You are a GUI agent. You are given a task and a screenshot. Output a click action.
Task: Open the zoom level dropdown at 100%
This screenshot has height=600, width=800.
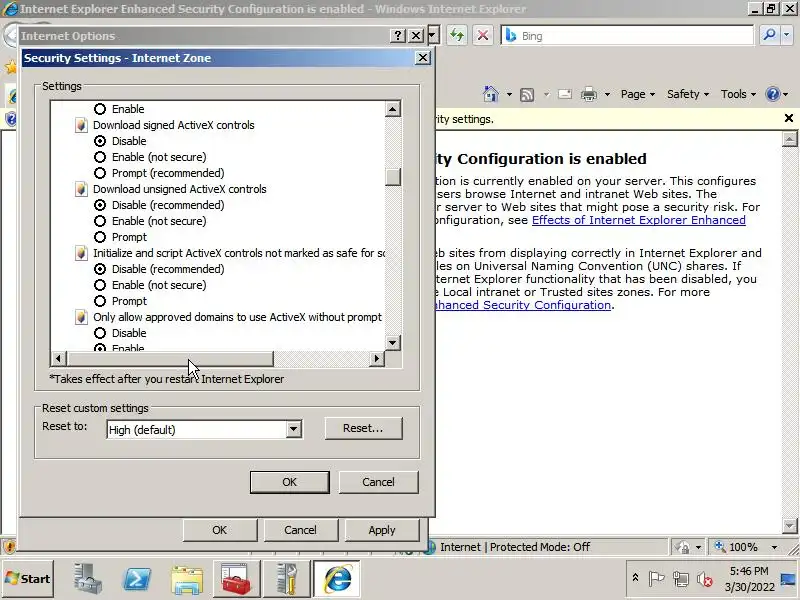pyautogui.click(x=774, y=547)
